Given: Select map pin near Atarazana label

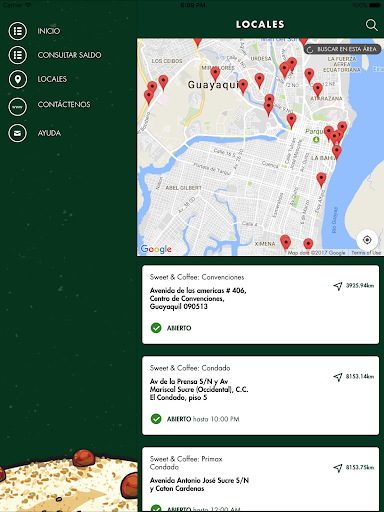Looking at the screenshot, I should coord(317,90).
